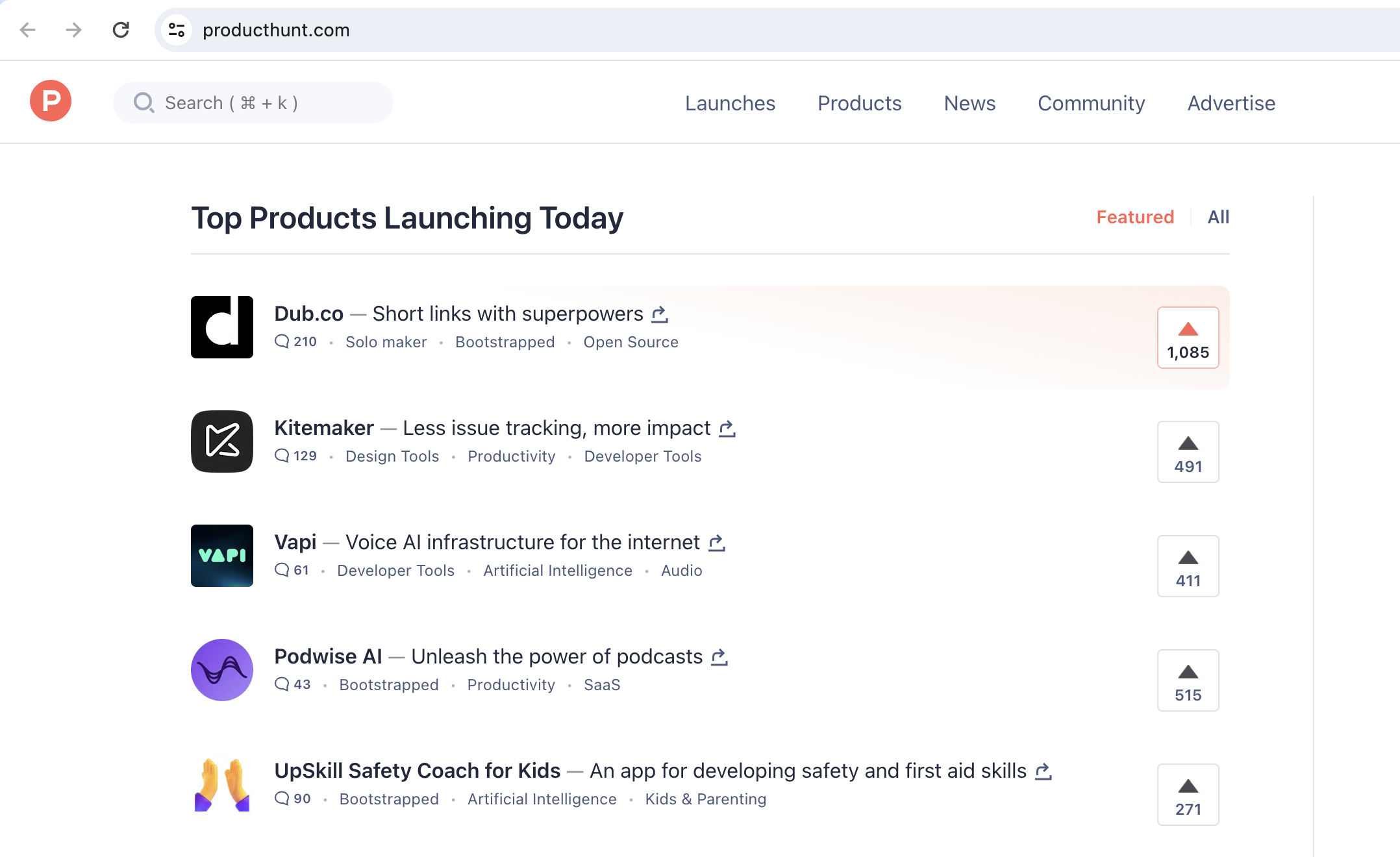Click the browser back arrow
This screenshot has height=857, width=1400.
point(27,30)
